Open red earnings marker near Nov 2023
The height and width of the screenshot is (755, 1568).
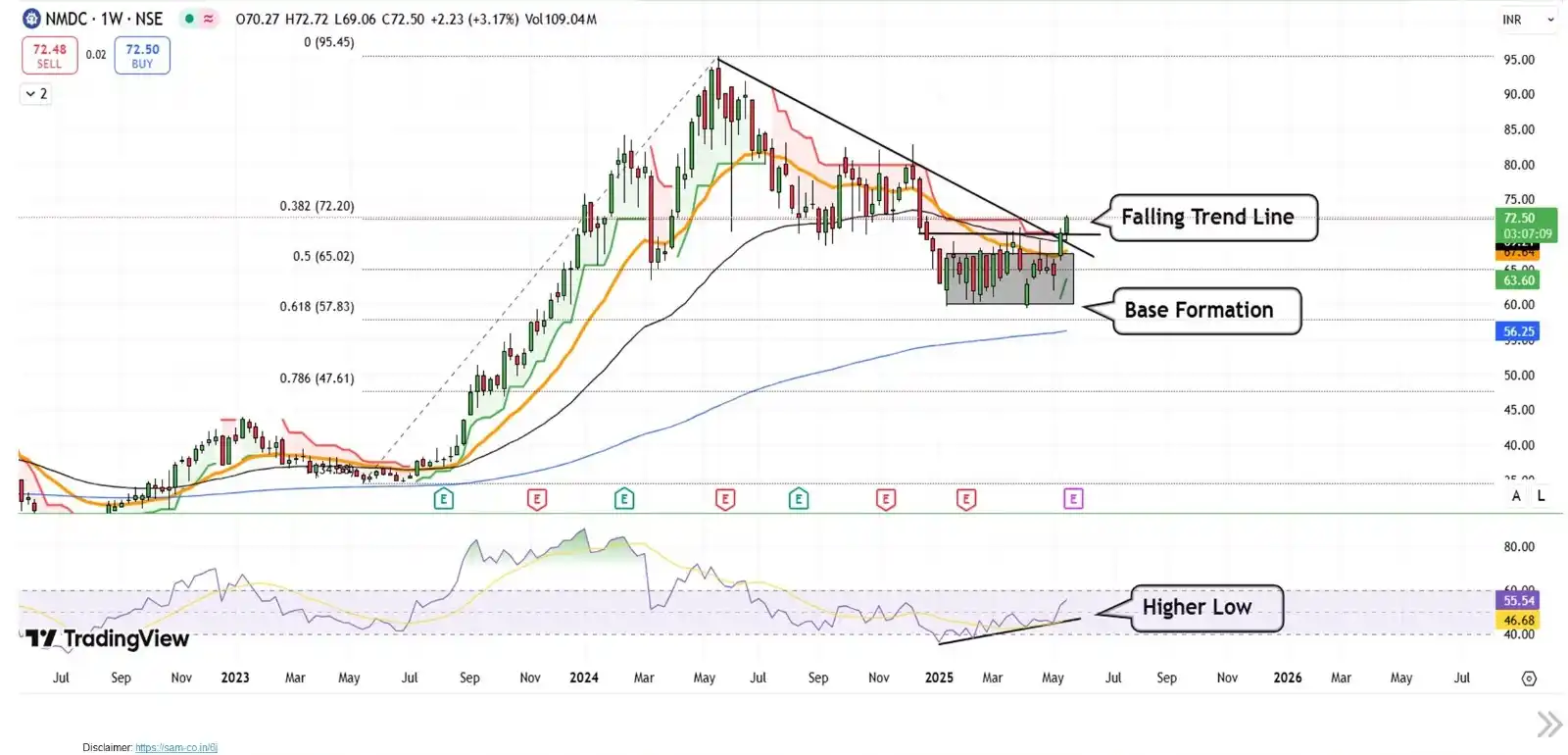click(x=537, y=499)
